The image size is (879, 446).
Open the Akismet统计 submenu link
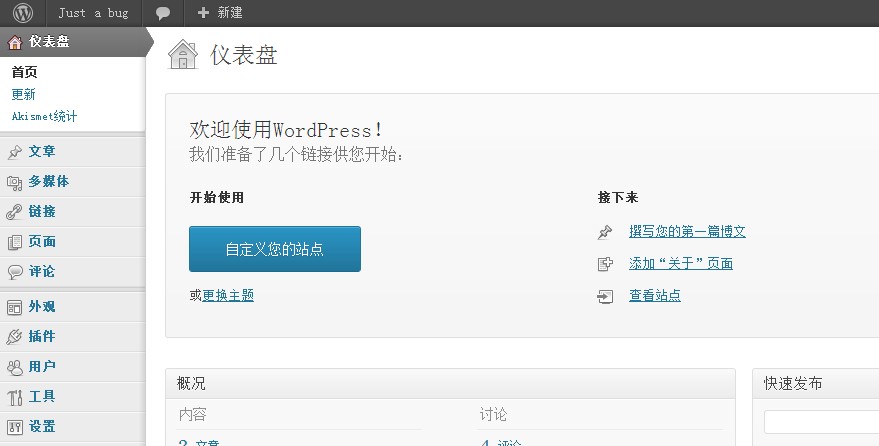(44, 117)
